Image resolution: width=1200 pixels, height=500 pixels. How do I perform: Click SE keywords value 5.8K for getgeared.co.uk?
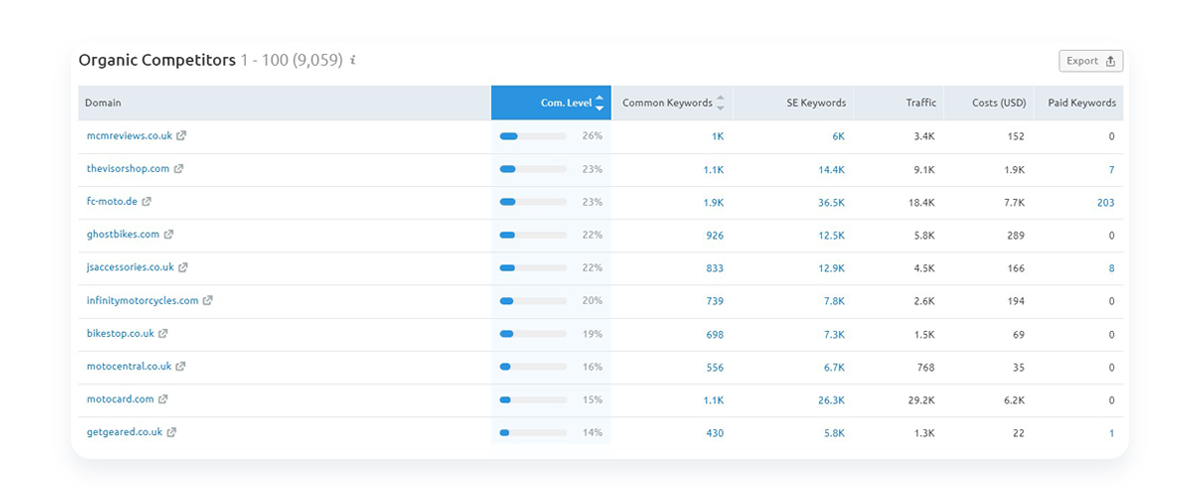point(834,432)
